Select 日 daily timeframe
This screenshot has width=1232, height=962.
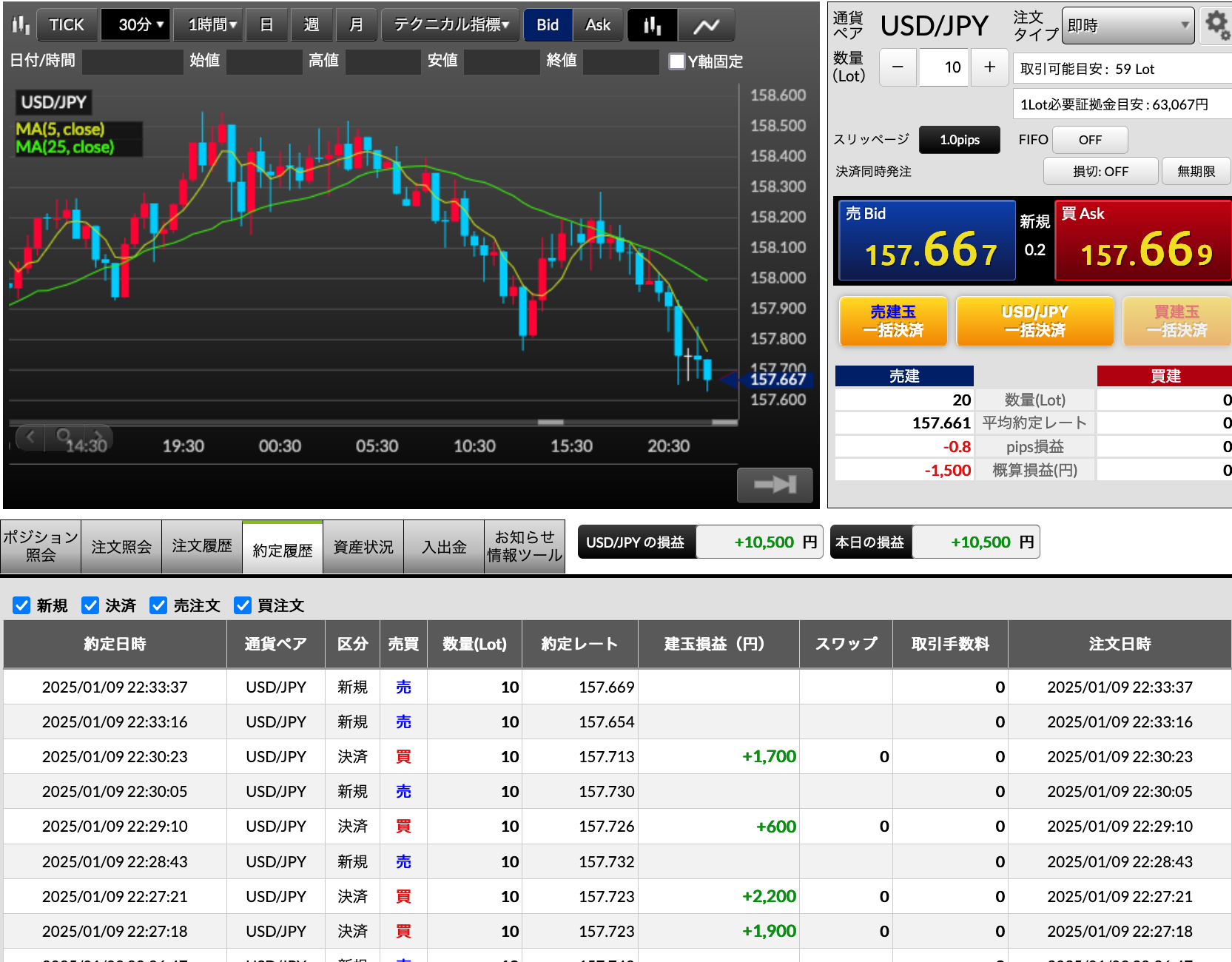(266, 25)
